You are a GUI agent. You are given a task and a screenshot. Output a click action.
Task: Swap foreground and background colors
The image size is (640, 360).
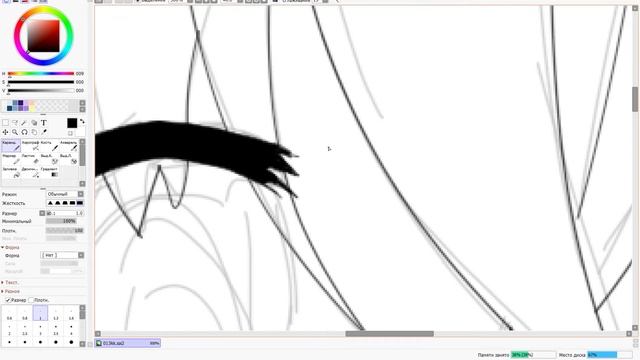click(x=82, y=121)
